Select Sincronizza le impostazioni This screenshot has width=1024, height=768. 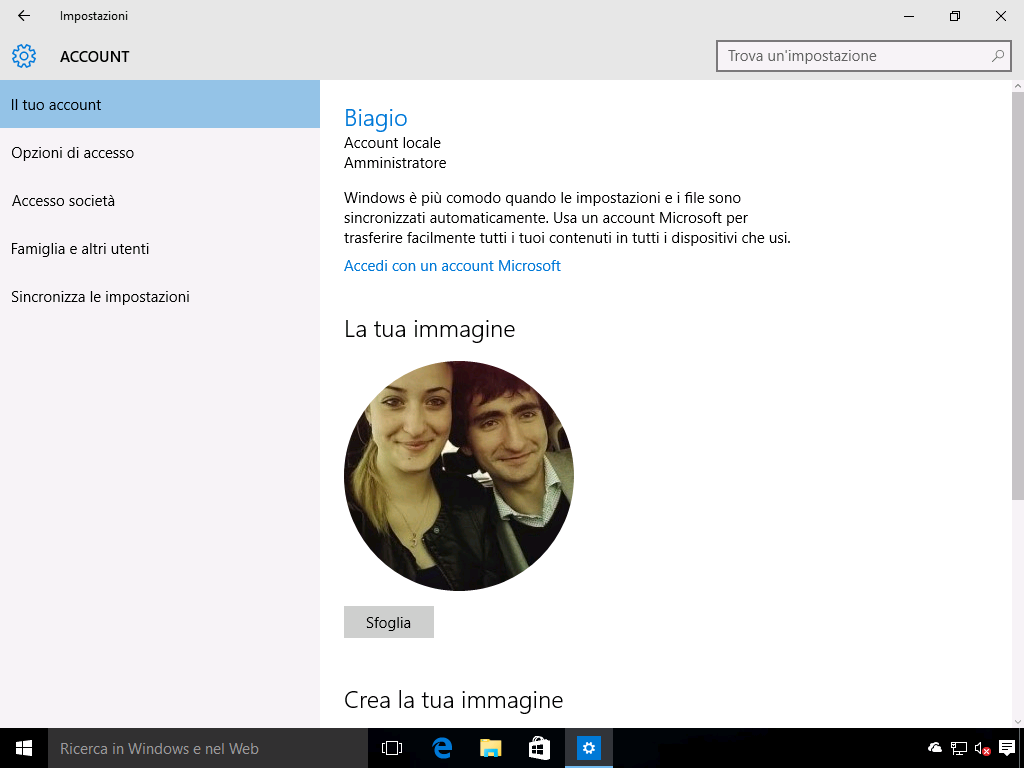(160, 296)
